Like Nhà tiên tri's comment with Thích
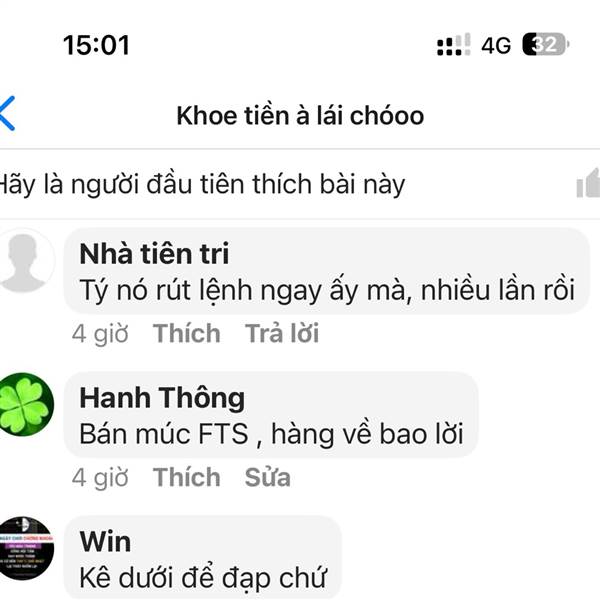Screen dimensions: 600x600 coord(187,333)
